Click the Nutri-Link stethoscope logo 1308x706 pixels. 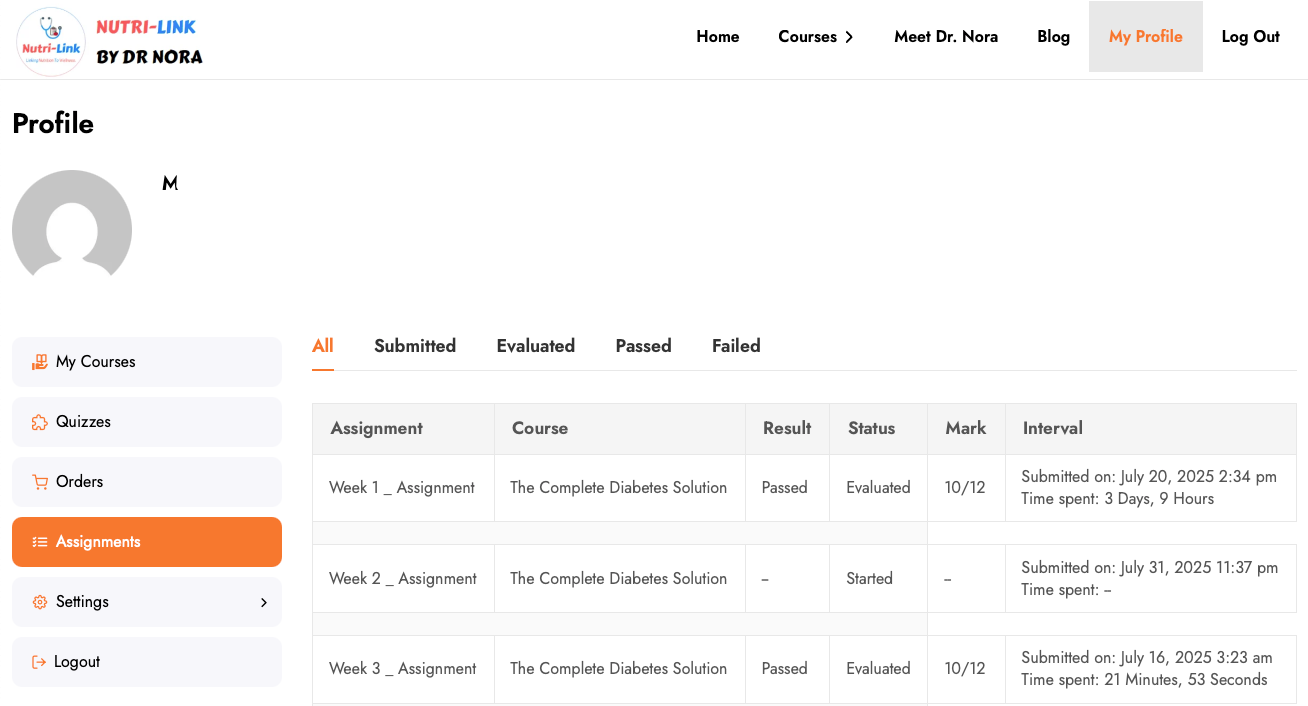[x=51, y=41]
